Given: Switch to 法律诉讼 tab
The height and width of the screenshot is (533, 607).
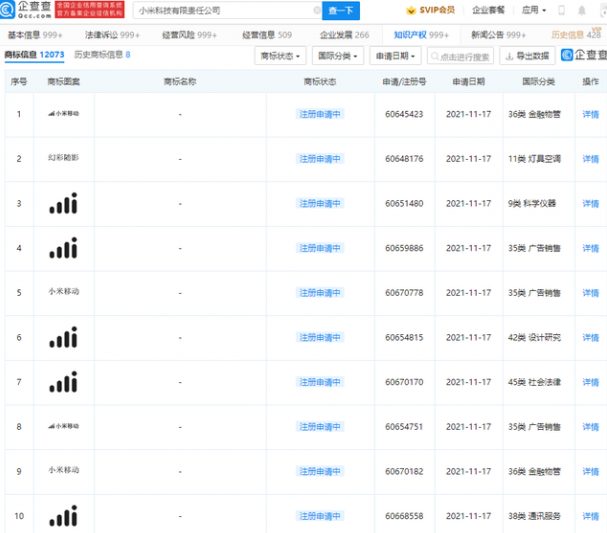Looking at the screenshot, I should click(112, 35).
